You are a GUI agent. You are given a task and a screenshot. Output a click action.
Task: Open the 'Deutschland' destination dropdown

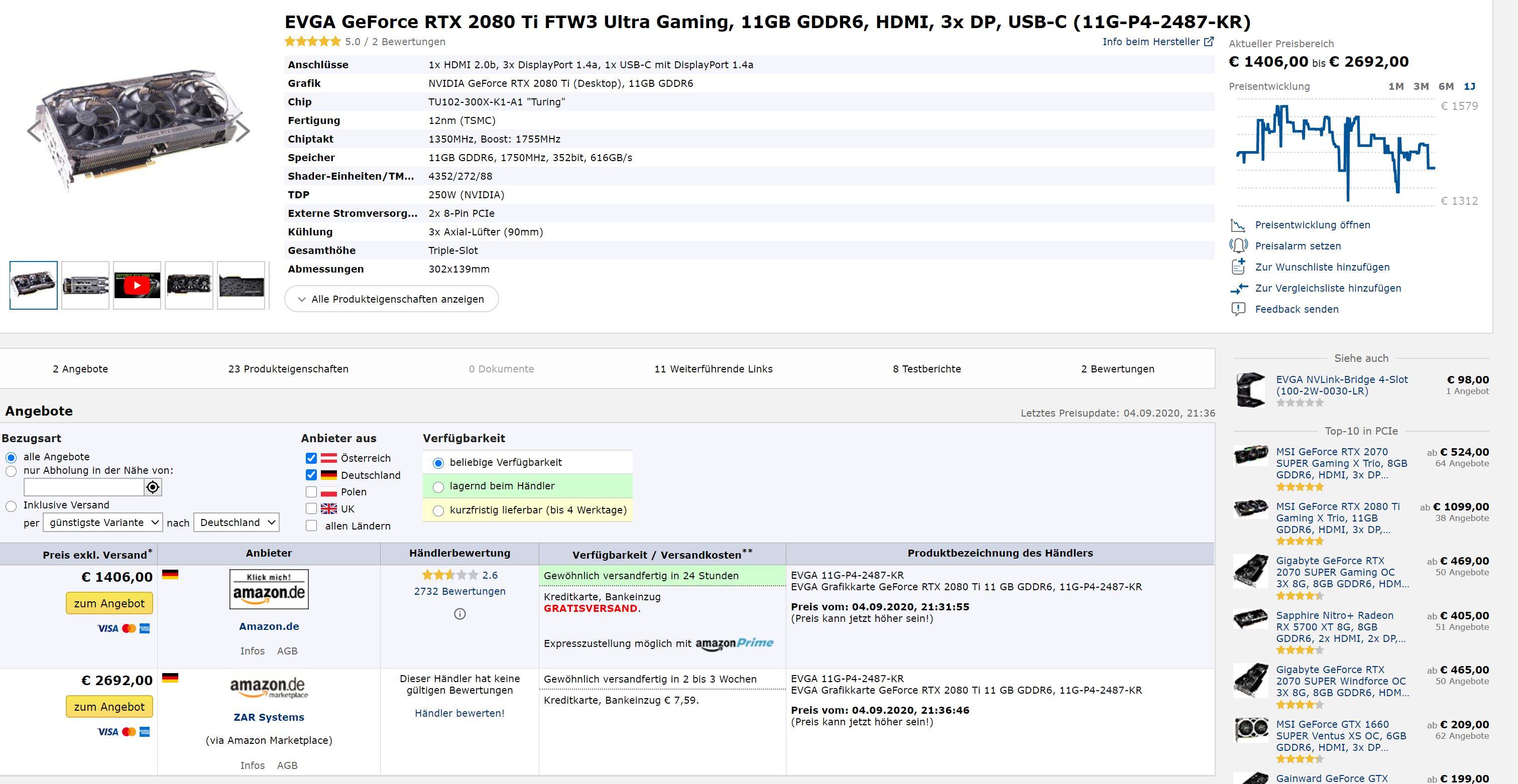(237, 522)
